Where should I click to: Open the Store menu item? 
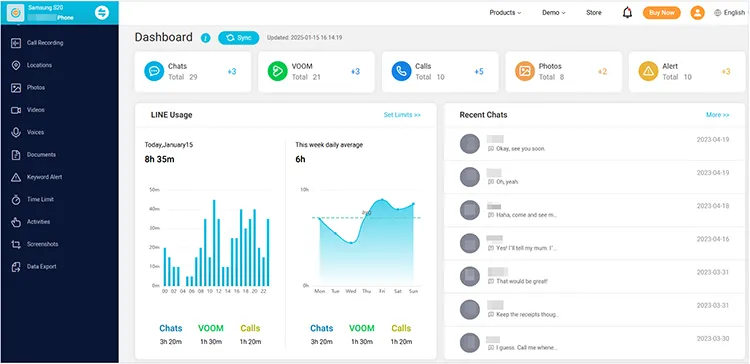[x=594, y=13]
